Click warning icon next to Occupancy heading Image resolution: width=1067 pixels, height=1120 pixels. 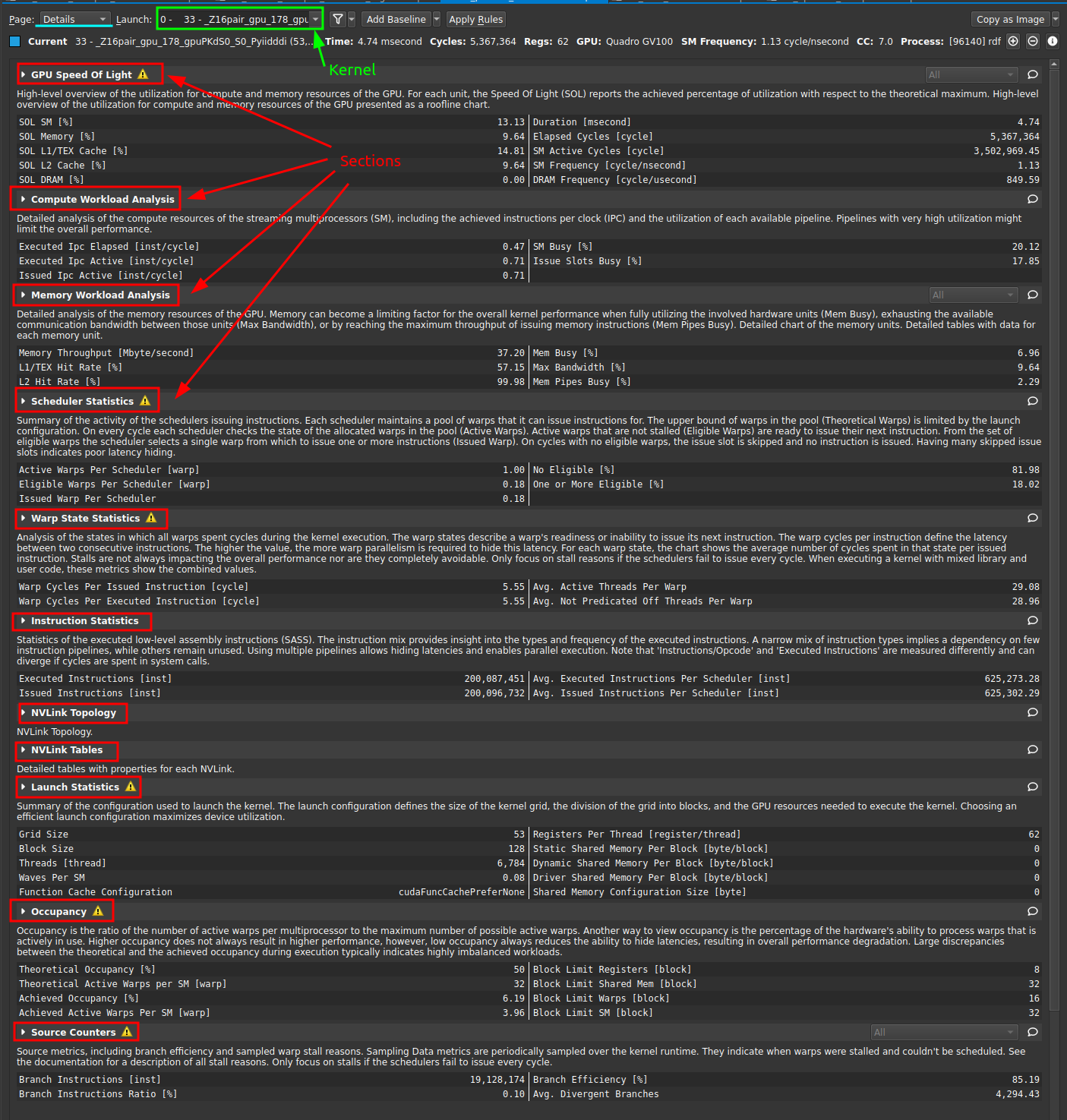pyautogui.click(x=98, y=911)
